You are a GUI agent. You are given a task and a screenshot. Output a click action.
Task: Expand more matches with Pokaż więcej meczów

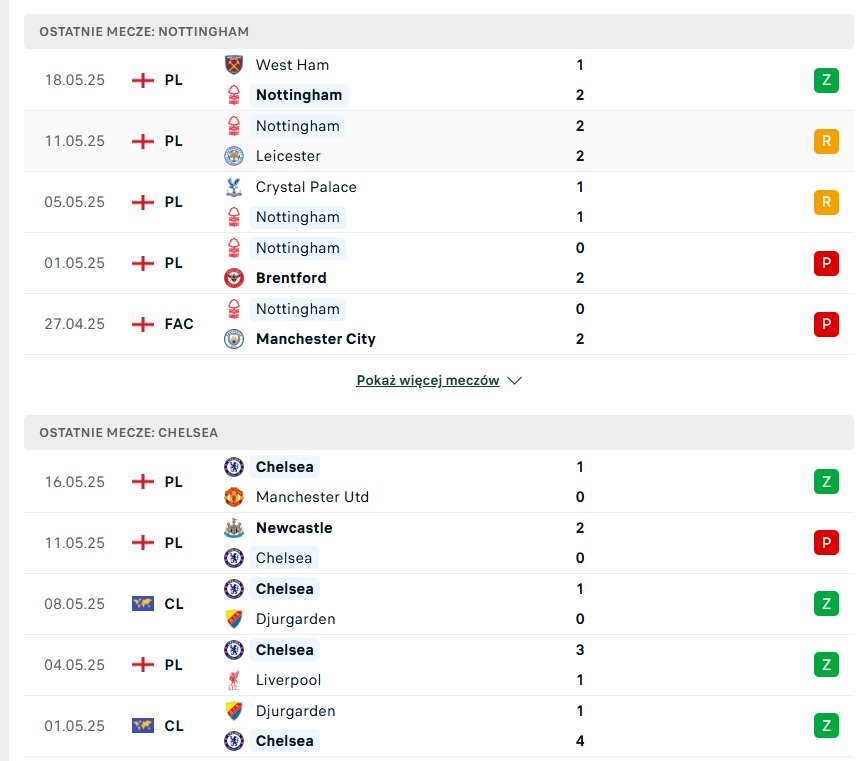pos(428,380)
